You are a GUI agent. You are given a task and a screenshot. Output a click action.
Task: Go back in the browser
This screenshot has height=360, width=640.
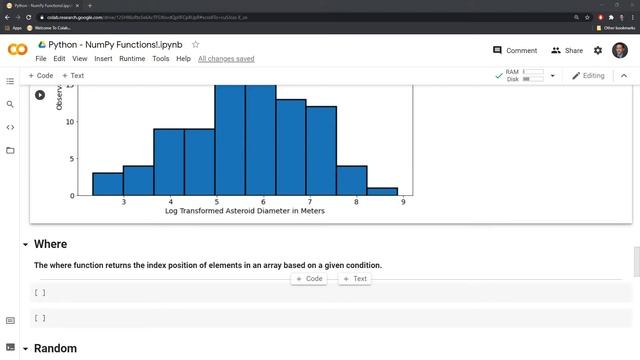click(7, 18)
